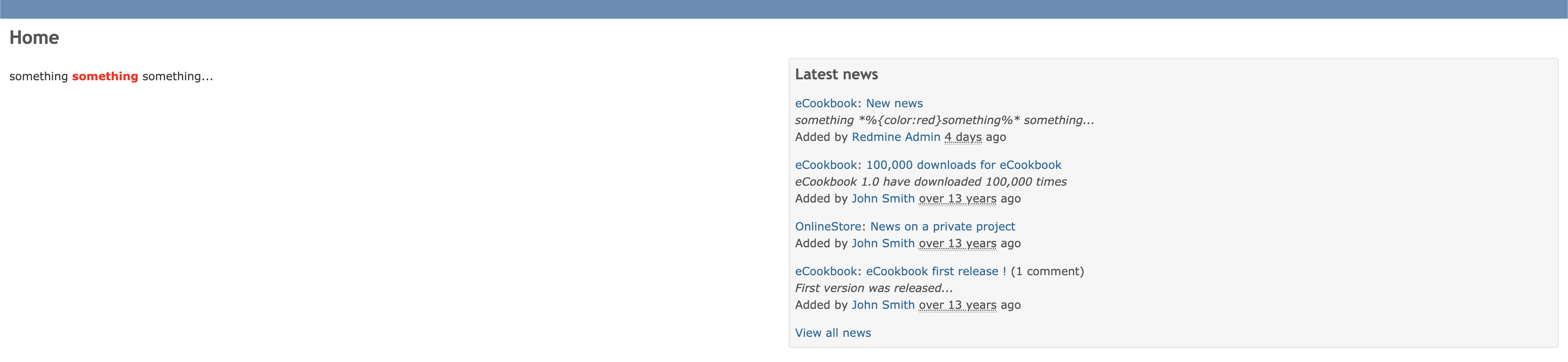Open the 'View all news' link
This screenshot has height=362, width=1568.
pos(833,333)
